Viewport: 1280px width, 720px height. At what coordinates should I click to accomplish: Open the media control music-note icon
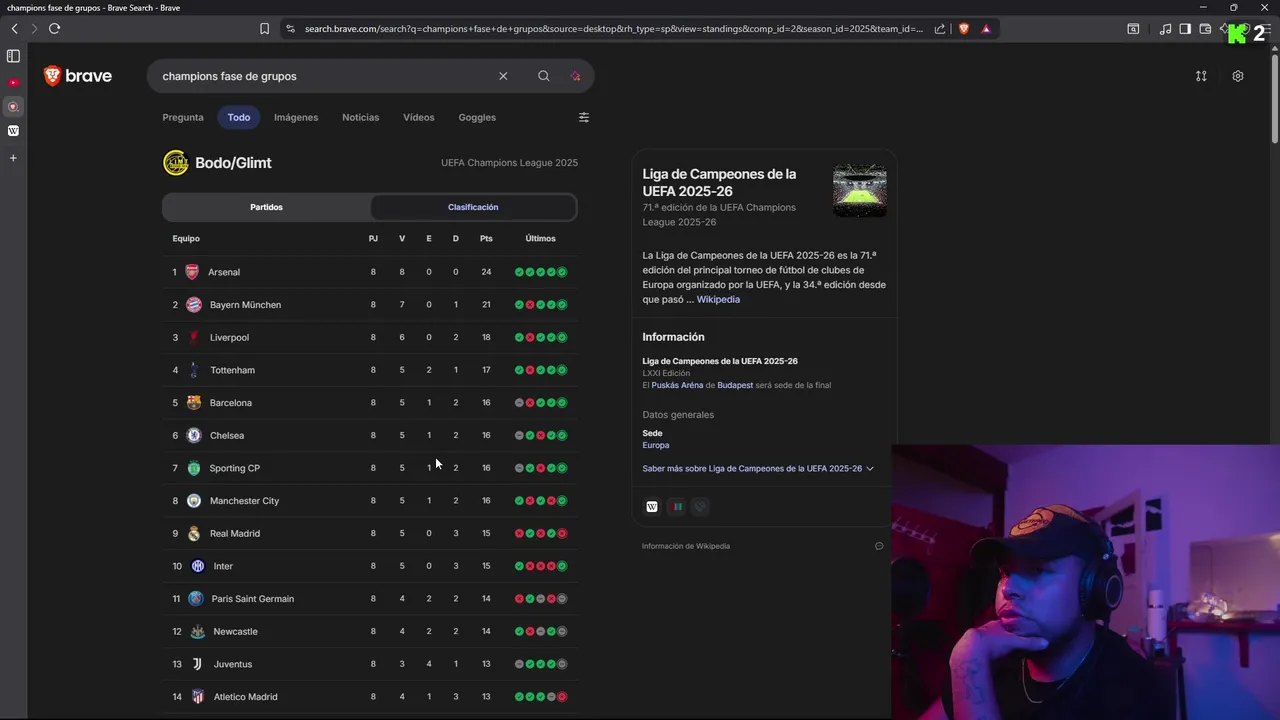point(1165,29)
